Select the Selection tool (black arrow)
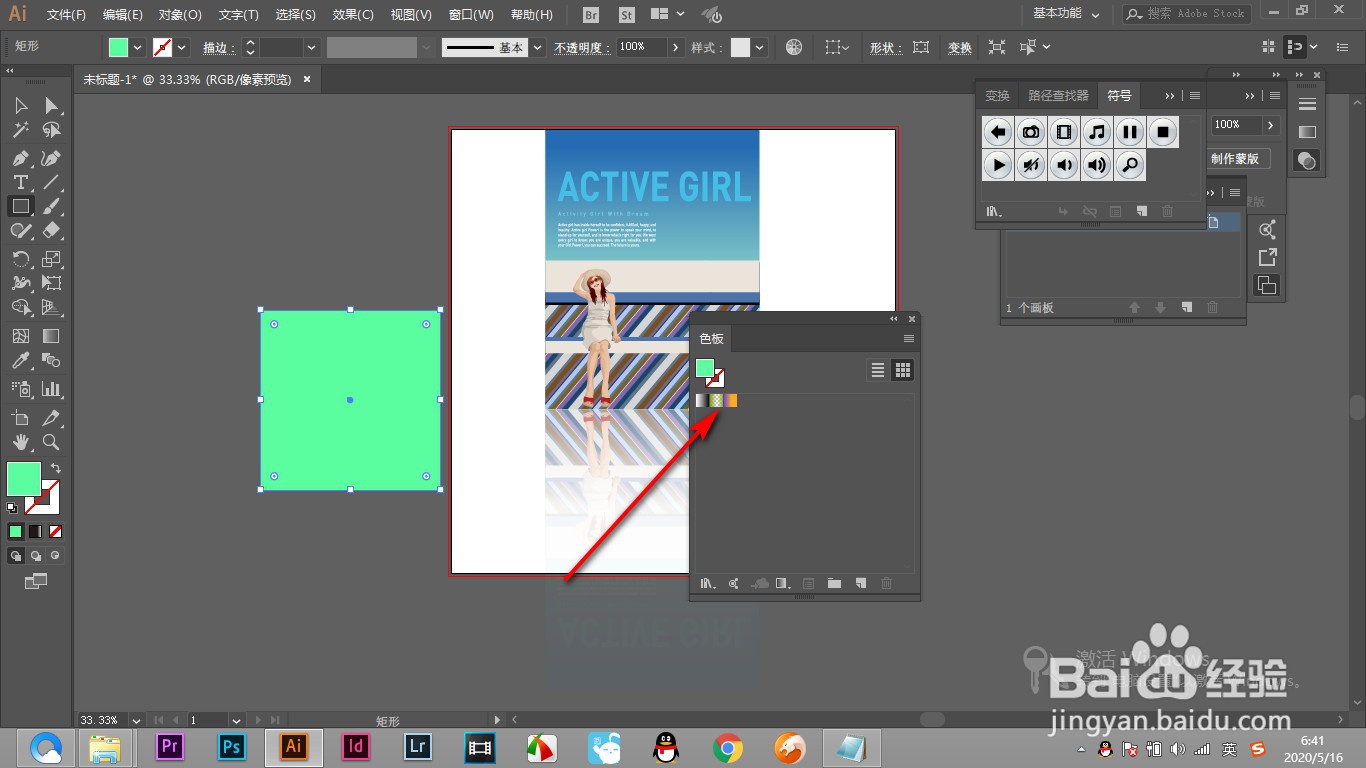 click(x=20, y=105)
